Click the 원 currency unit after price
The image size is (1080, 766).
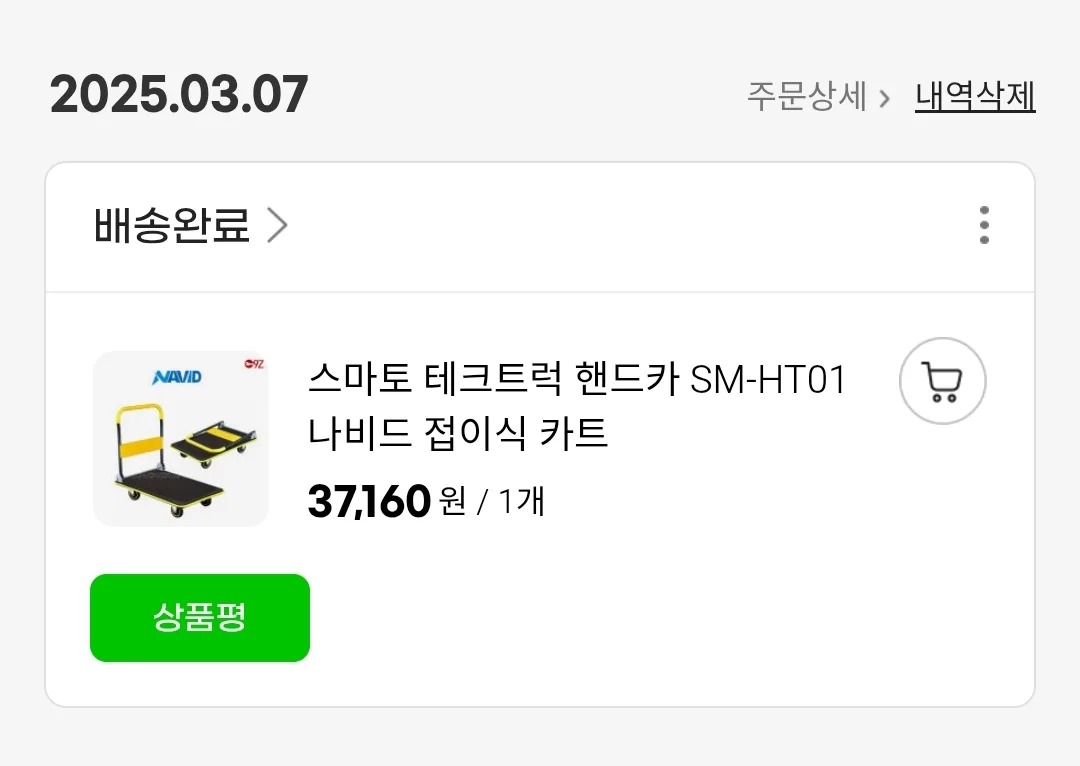coord(452,501)
